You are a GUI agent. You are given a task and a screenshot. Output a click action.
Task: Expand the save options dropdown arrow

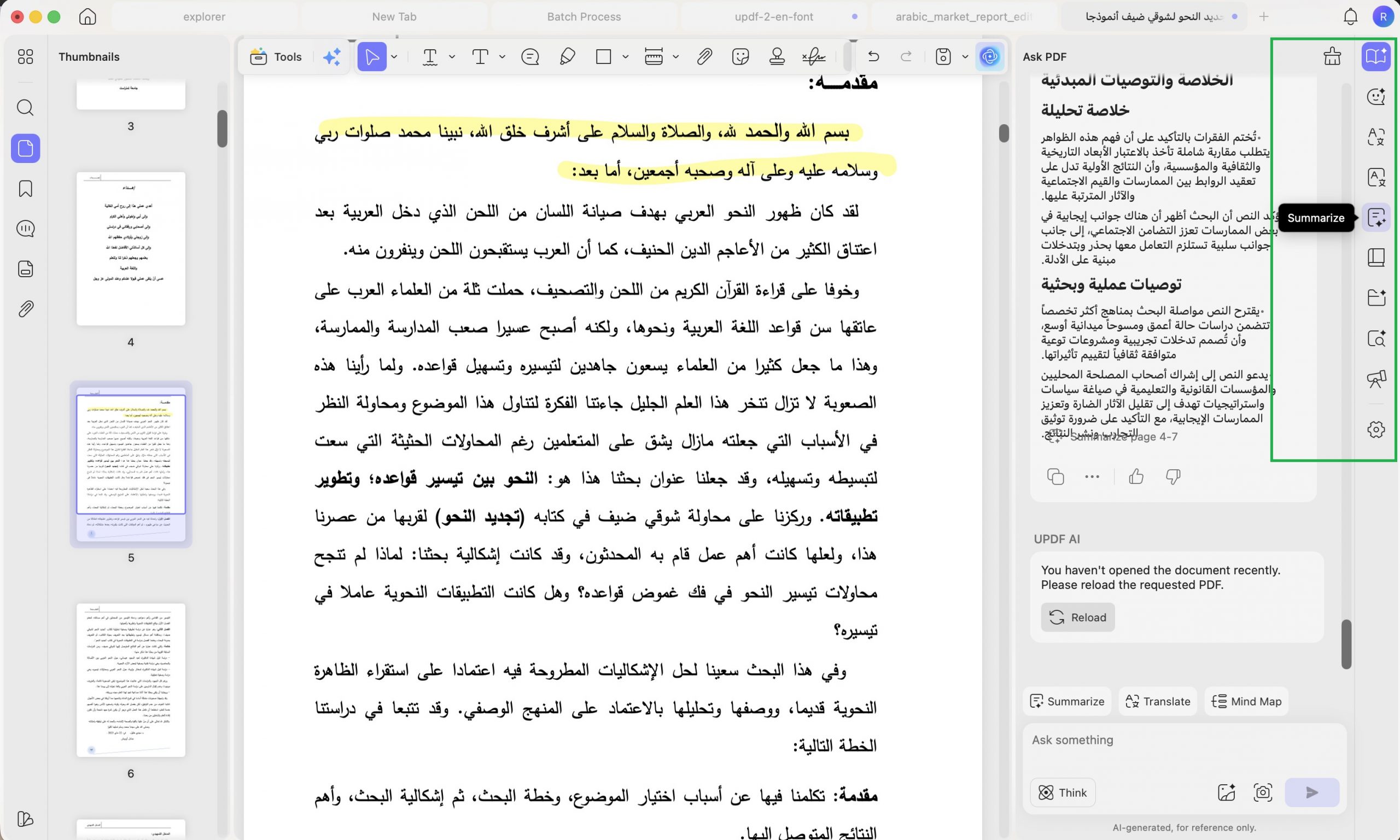(965, 57)
